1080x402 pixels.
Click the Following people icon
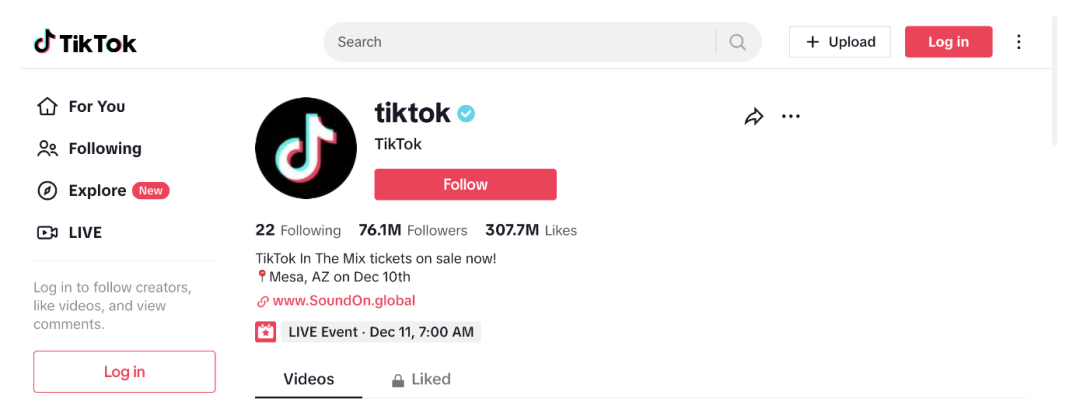[47, 149]
